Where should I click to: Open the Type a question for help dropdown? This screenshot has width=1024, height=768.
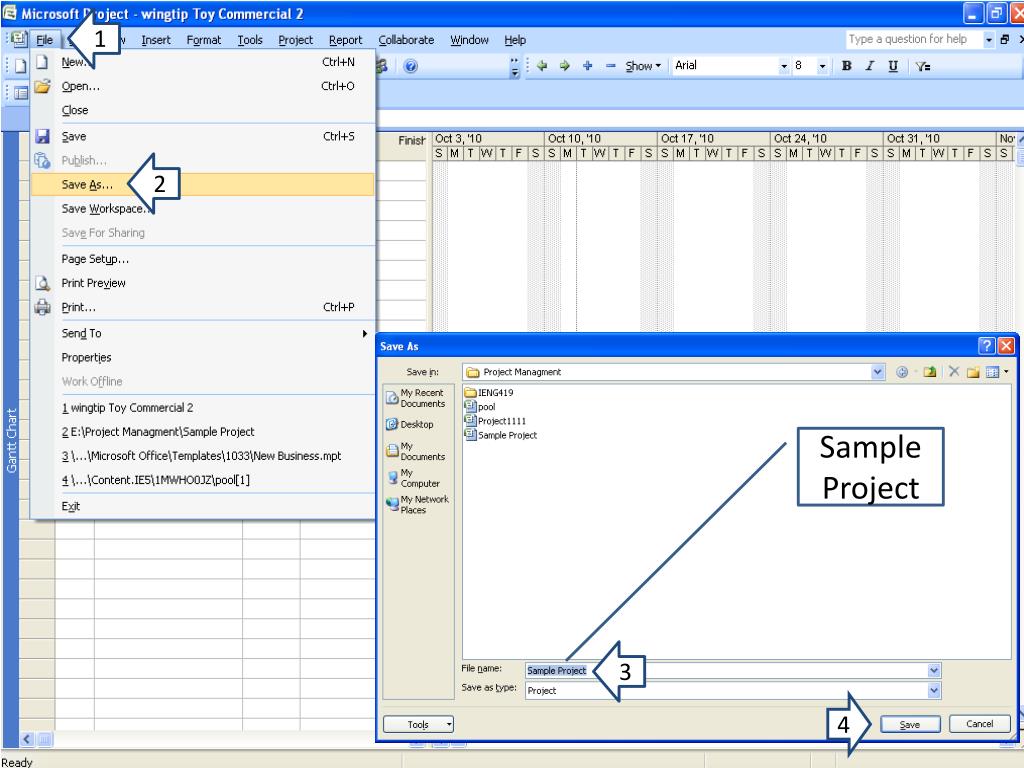coord(989,40)
